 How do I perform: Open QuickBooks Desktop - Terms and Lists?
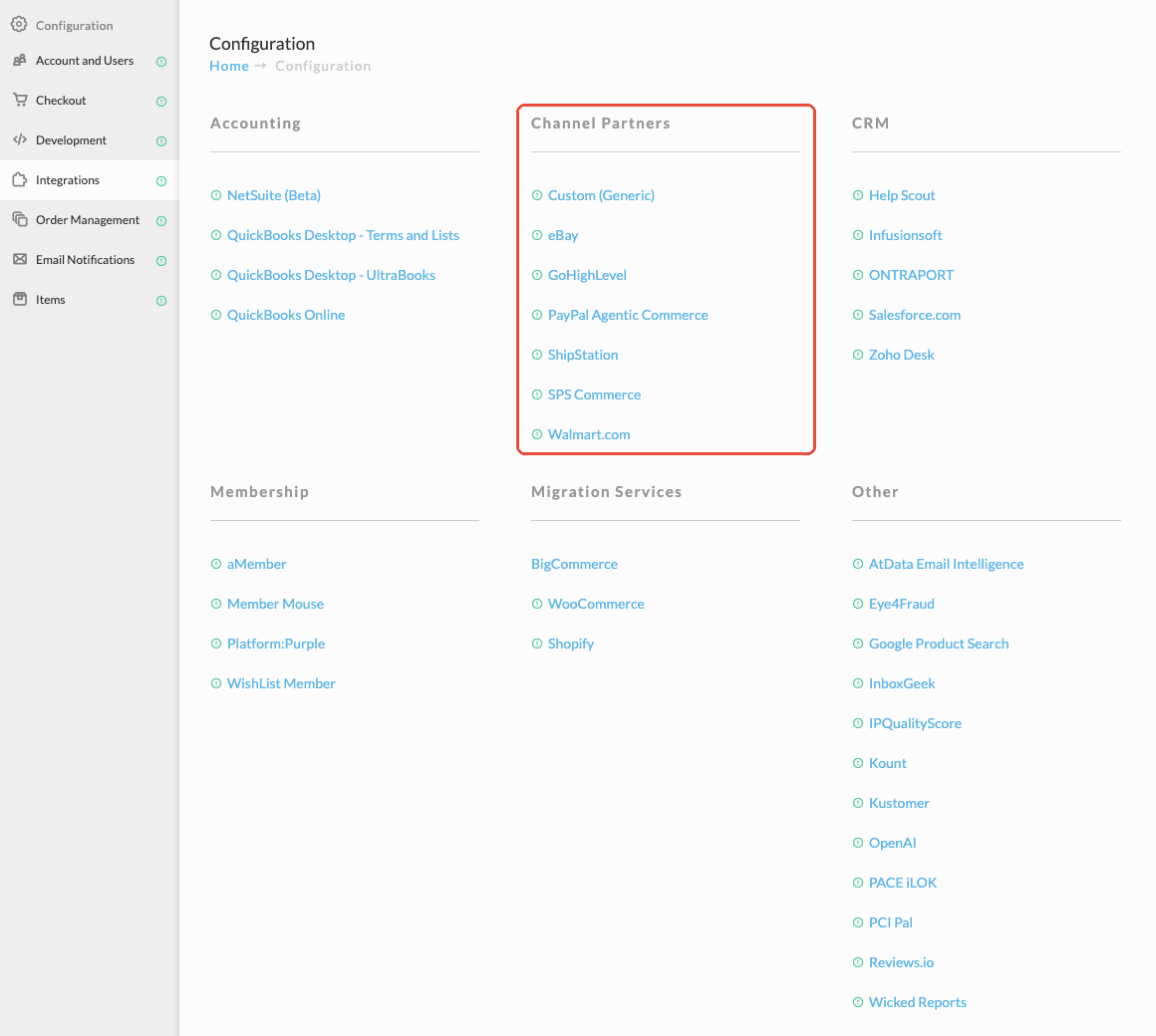(343, 235)
